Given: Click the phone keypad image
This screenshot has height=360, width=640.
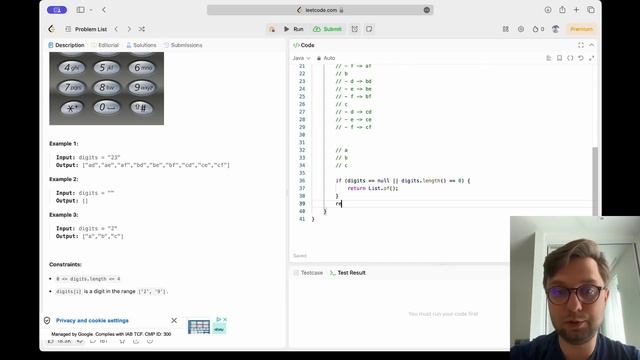Looking at the screenshot, I should [107, 88].
